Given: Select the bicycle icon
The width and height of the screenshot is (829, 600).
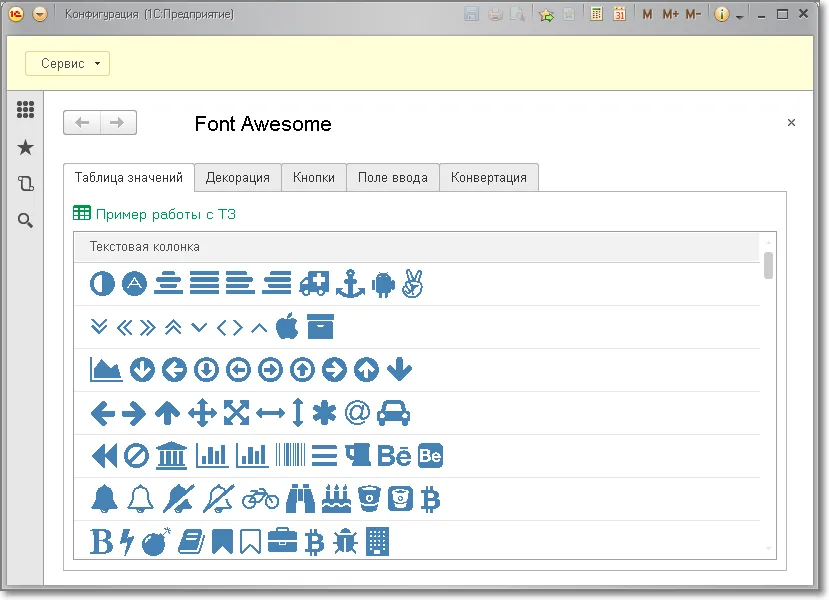Looking at the screenshot, I should tap(260, 499).
